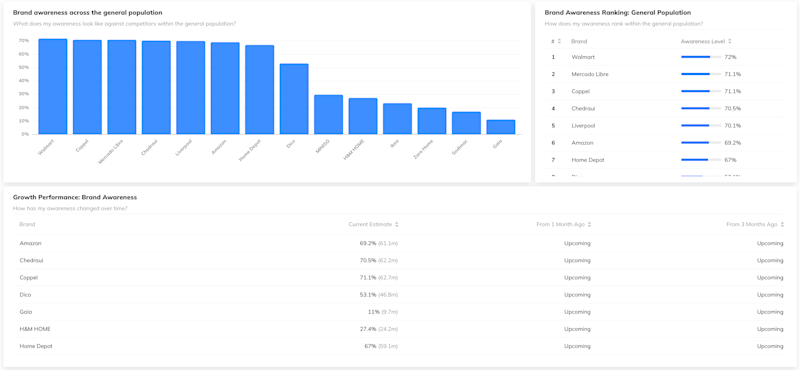The width and height of the screenshot is (800, 370).
Task: Click Chedraui awareness progress bar in ranking
Action: pyautogui.click(x=701, y=109)
